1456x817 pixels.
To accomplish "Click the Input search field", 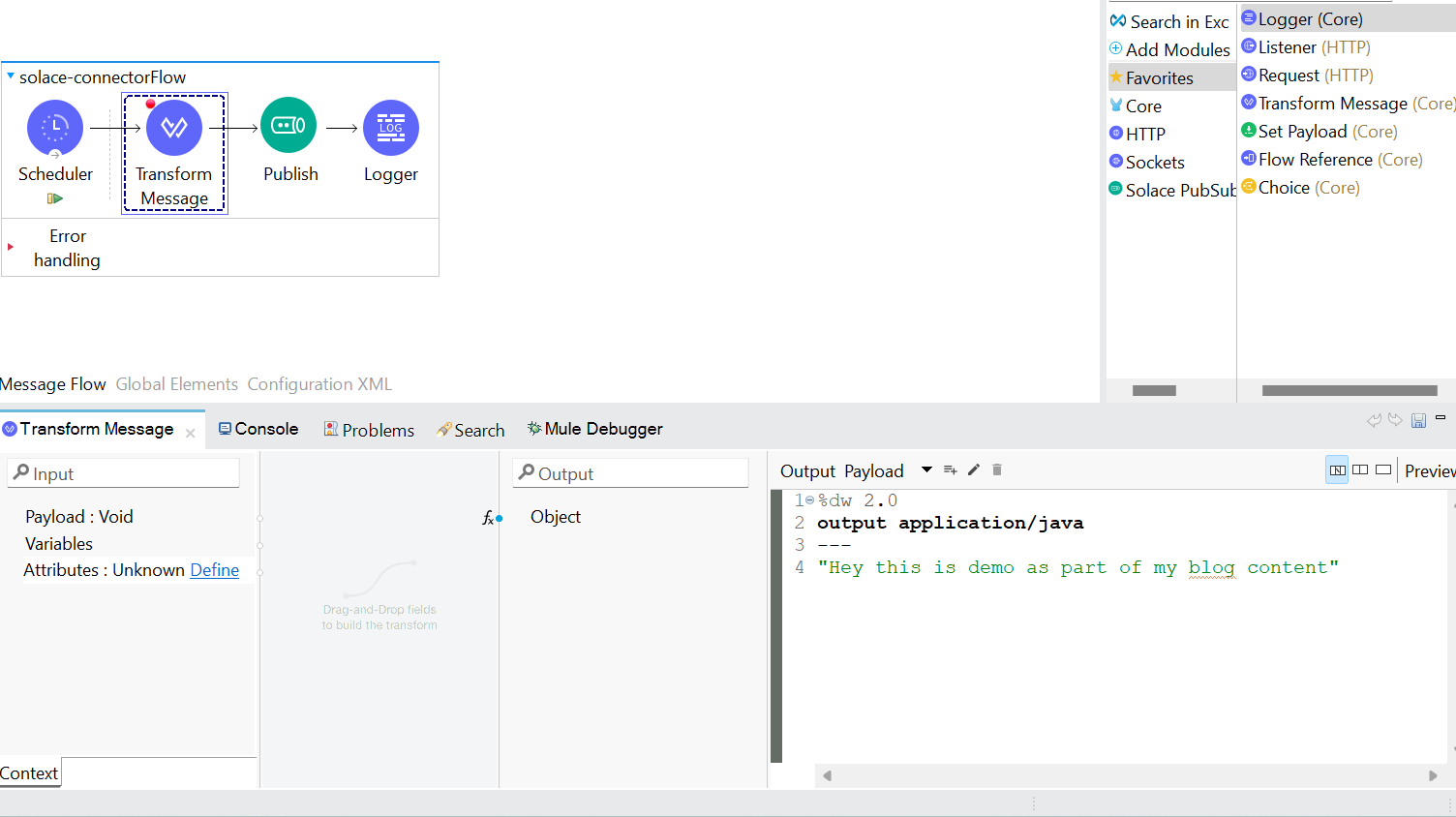I will click(x=124, y=473).
